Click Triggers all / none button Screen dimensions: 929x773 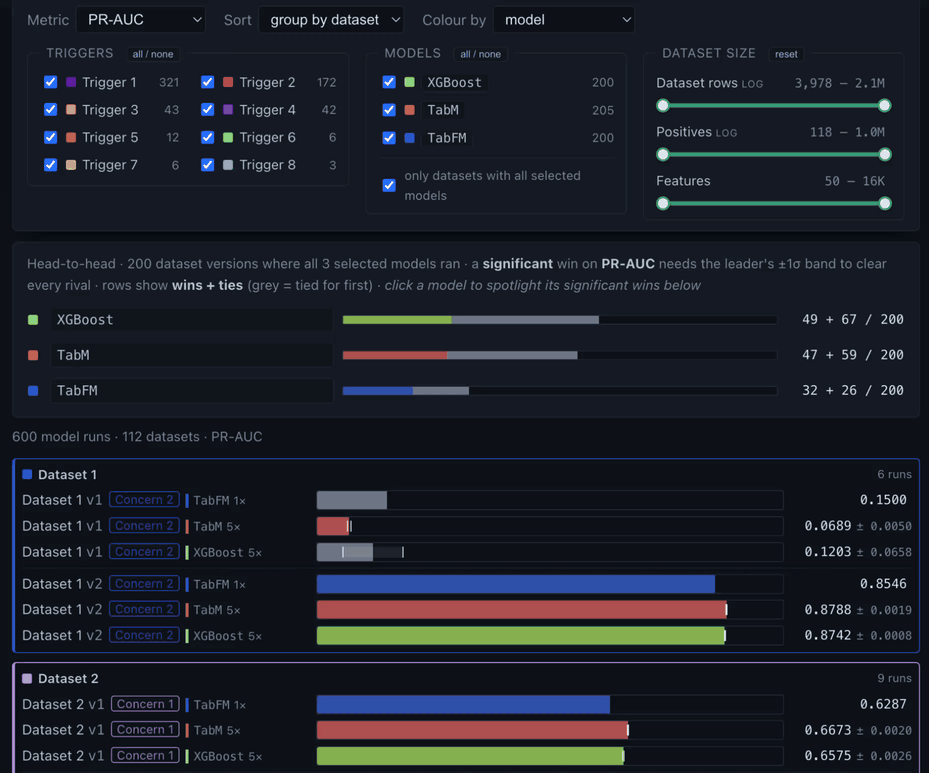coord(153,54)
